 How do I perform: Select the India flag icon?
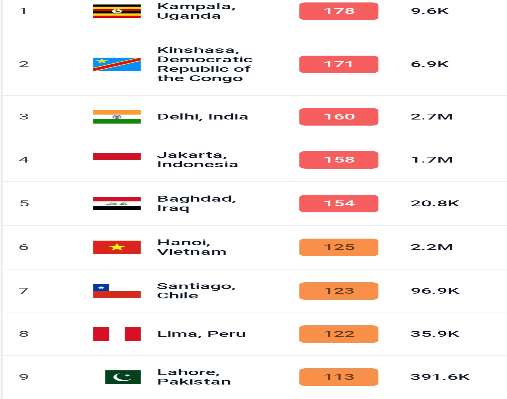[117, 117]
